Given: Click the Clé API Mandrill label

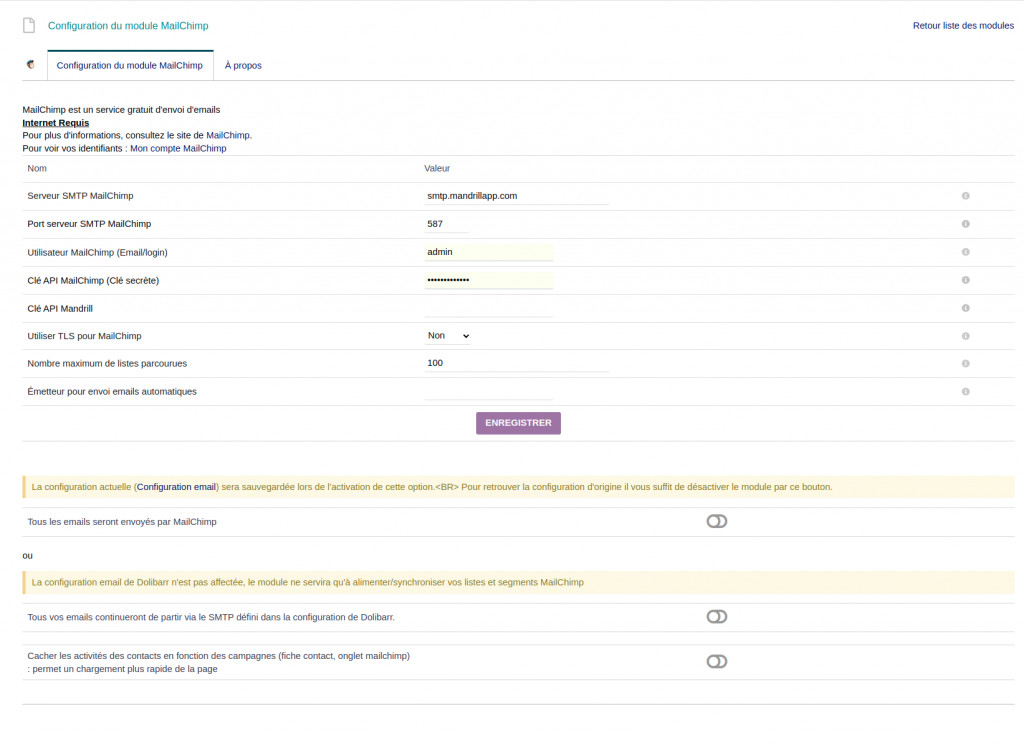Looking at the screenshot, I should click(x=60, y=309).
